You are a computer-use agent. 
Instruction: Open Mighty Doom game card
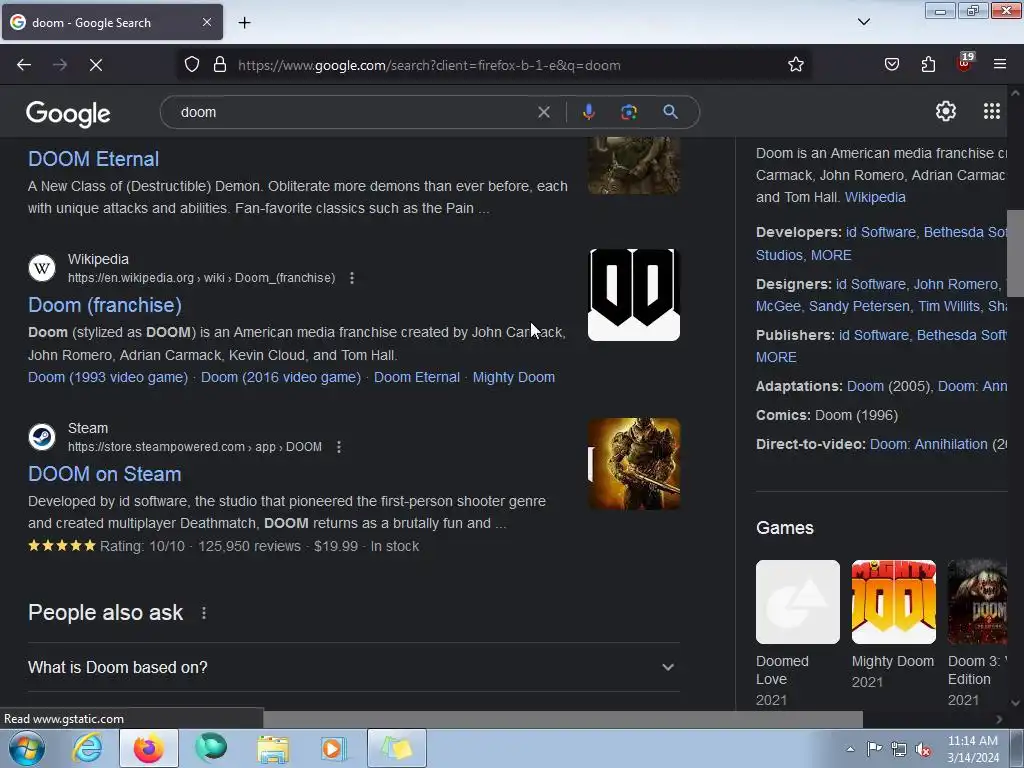(893, 624)
